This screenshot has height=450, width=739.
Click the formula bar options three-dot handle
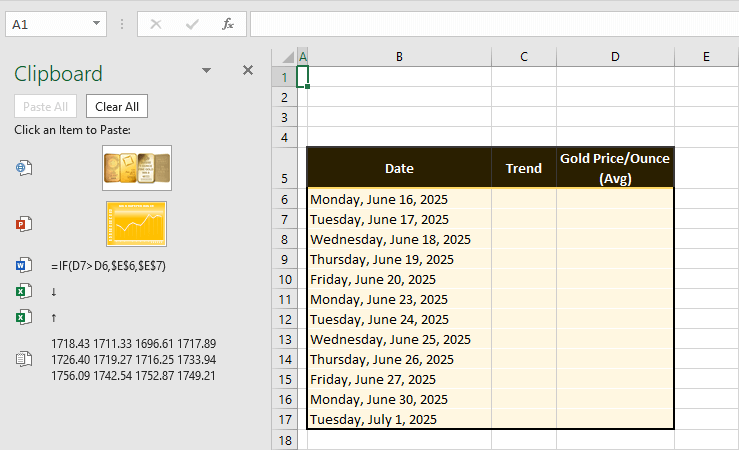[122, 24]
